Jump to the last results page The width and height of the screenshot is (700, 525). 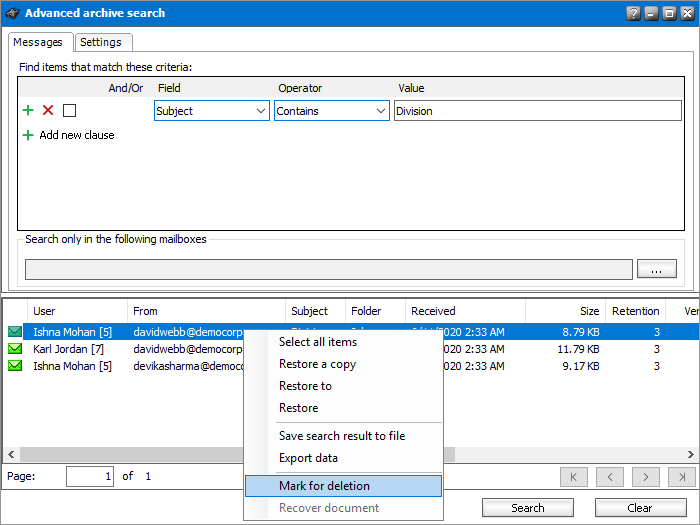[682, 477]
